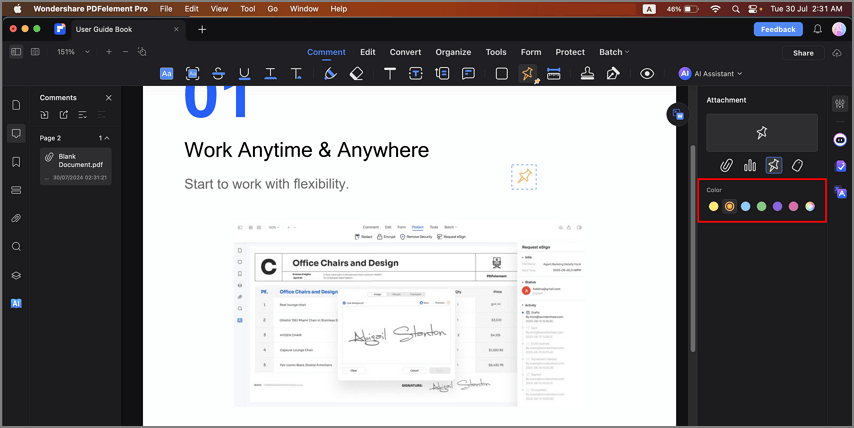Select the Area Highlight tool

192,74
